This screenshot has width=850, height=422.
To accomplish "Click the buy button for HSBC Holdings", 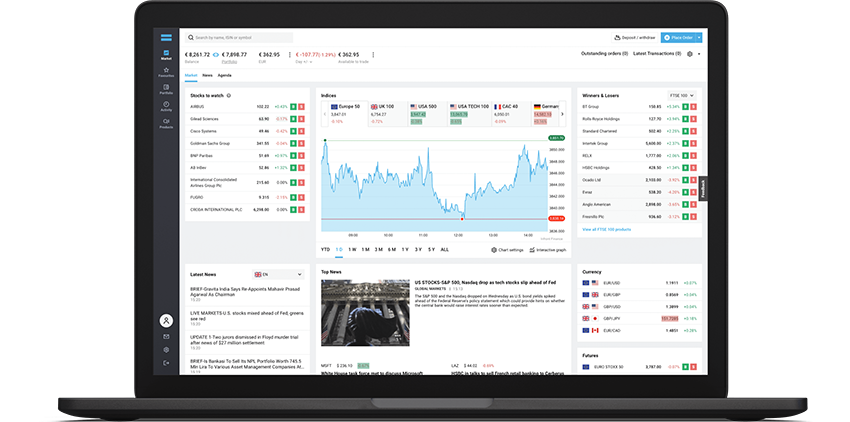I will [x=685, y=168].
